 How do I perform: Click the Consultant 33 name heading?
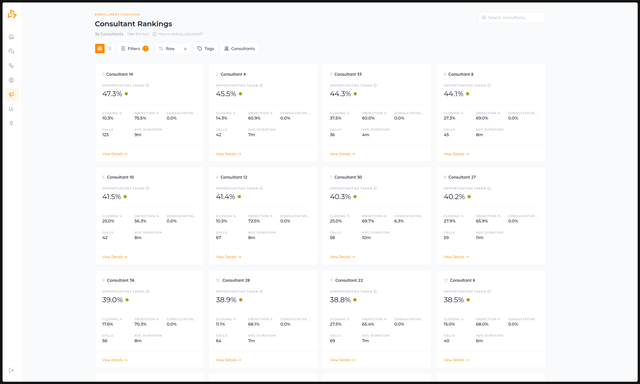click(x=348, y=74)
